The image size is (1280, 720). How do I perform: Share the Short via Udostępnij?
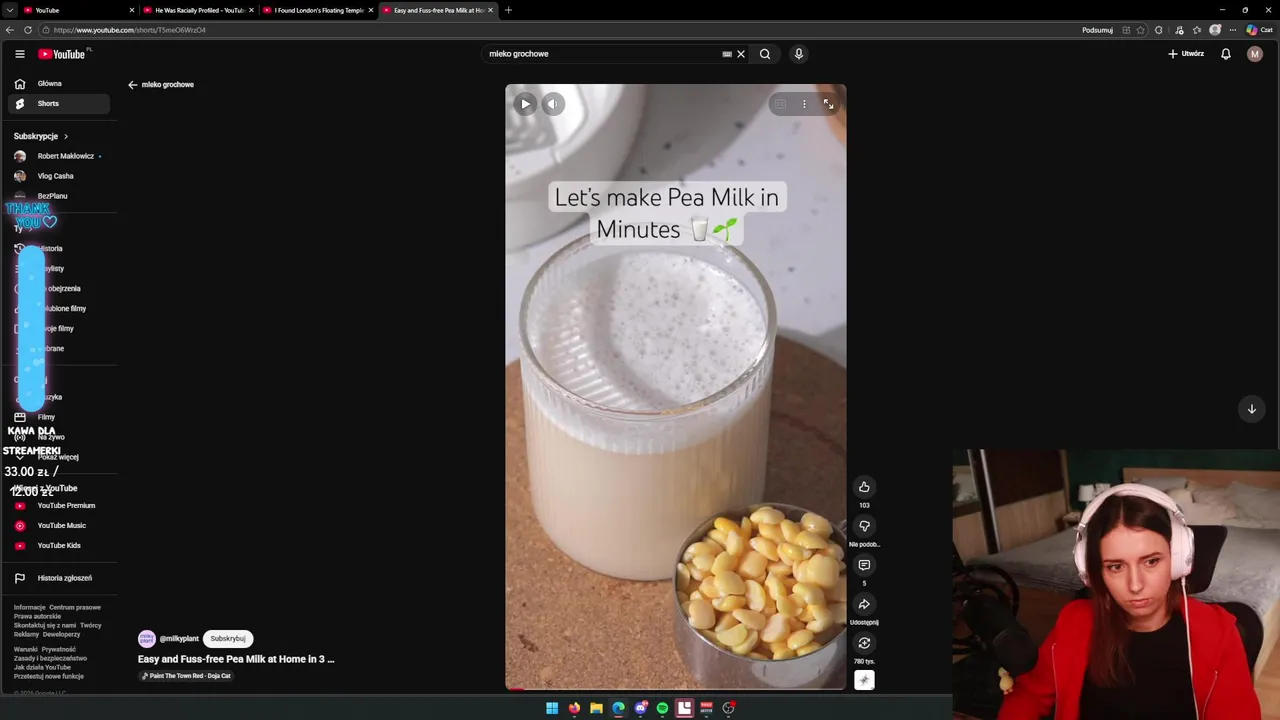pos(864,604)
